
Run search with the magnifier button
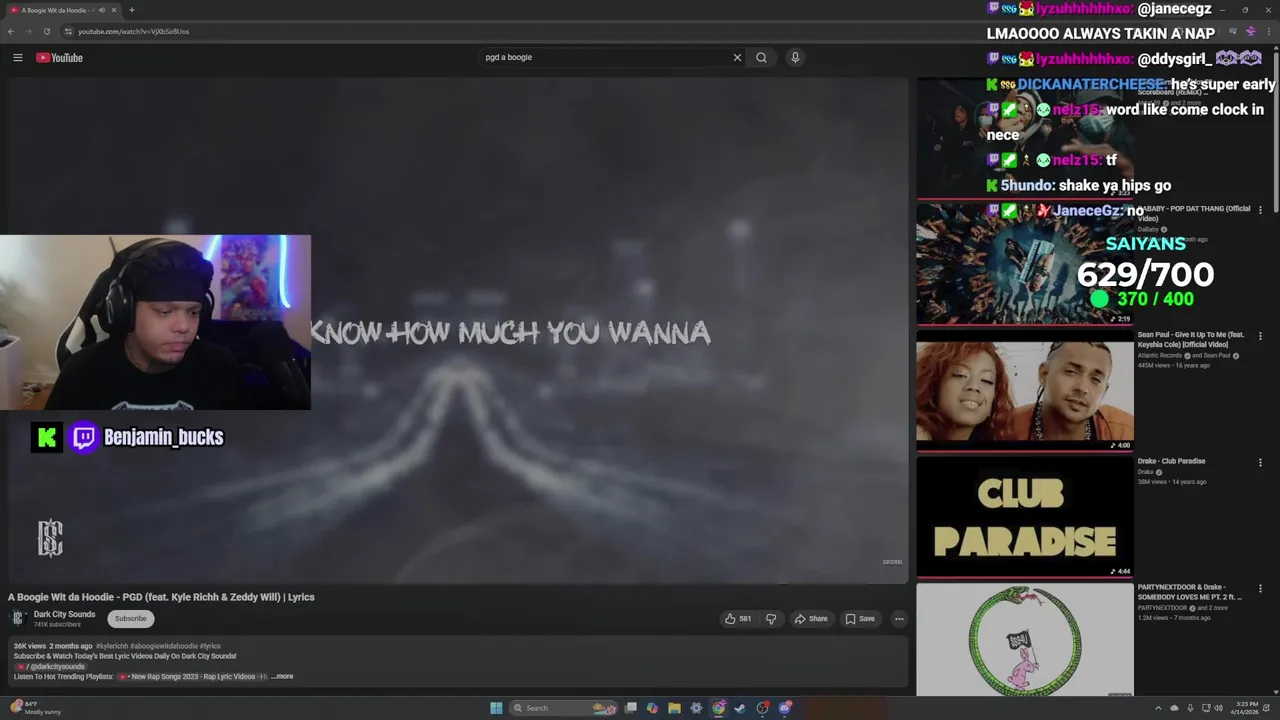761,57
